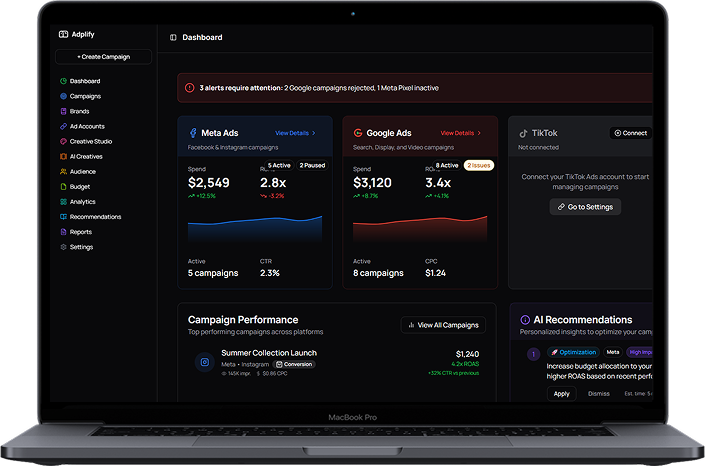Click the 5 Active badge on Meta Ads
Viewport: 705px width, 466px height.
[x=279, y=166]
